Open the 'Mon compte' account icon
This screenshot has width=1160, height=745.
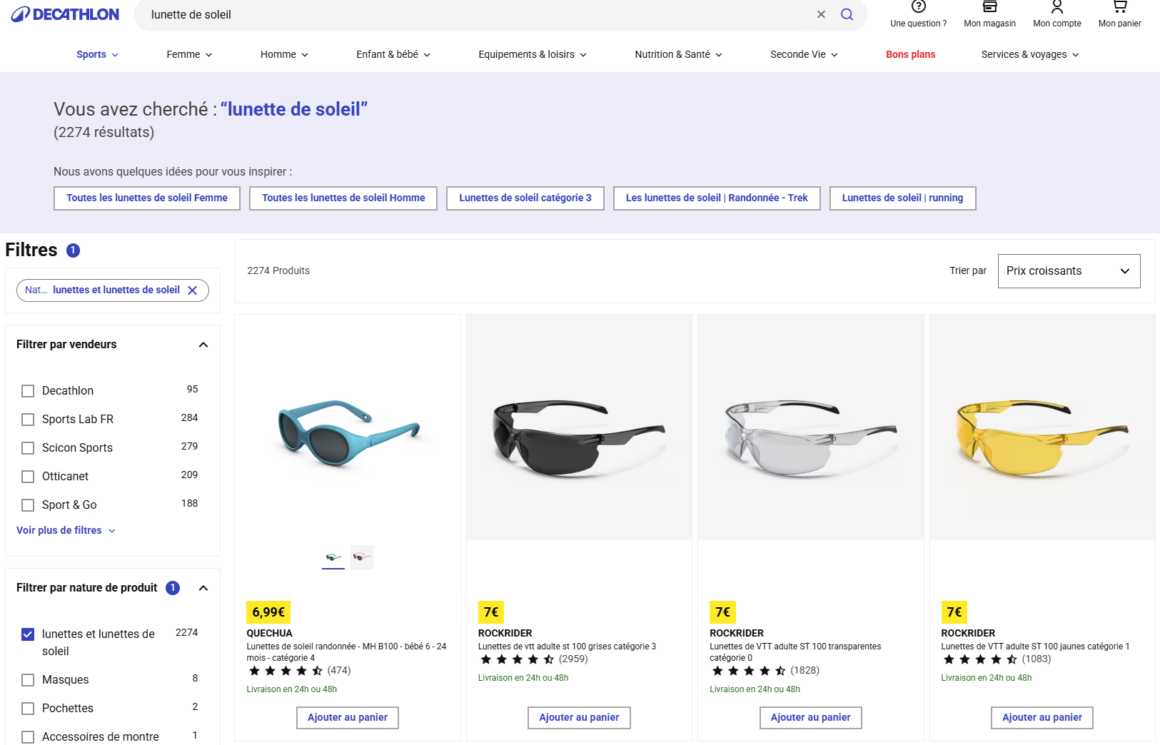pyautogui.click(x=1056, y=8)
